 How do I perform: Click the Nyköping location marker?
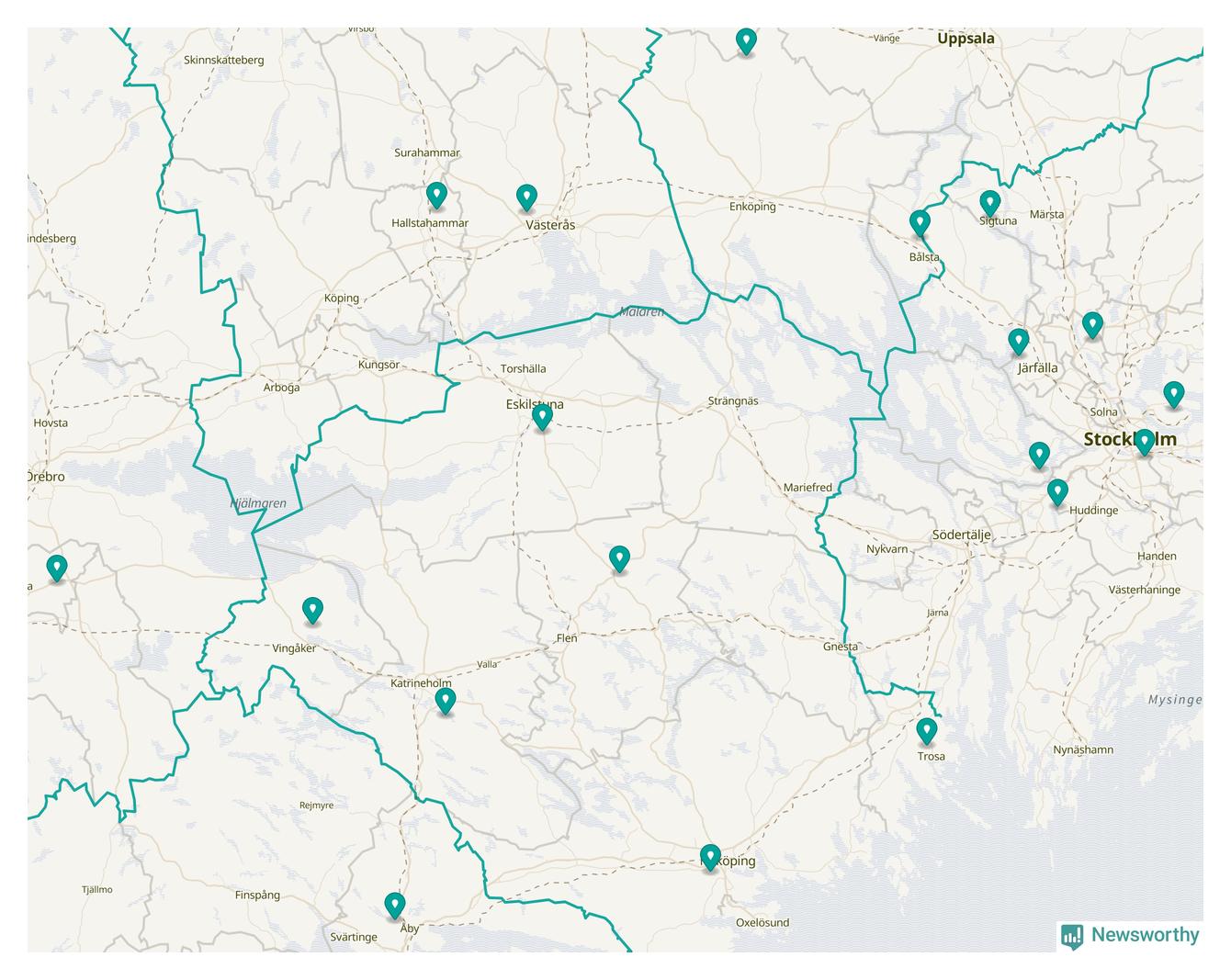[710, 857]
